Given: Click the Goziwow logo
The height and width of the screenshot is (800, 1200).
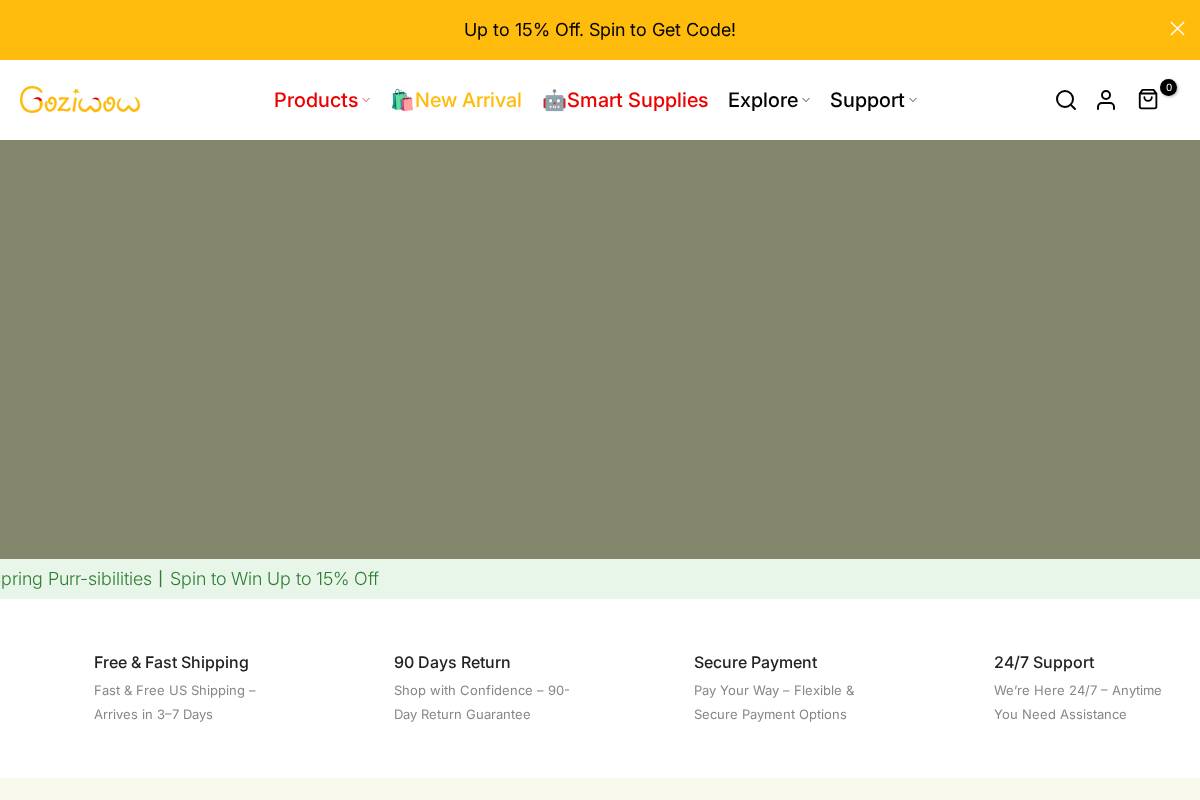Looking at the screenshot, I should pyautogui.click(x=80, y=99).
